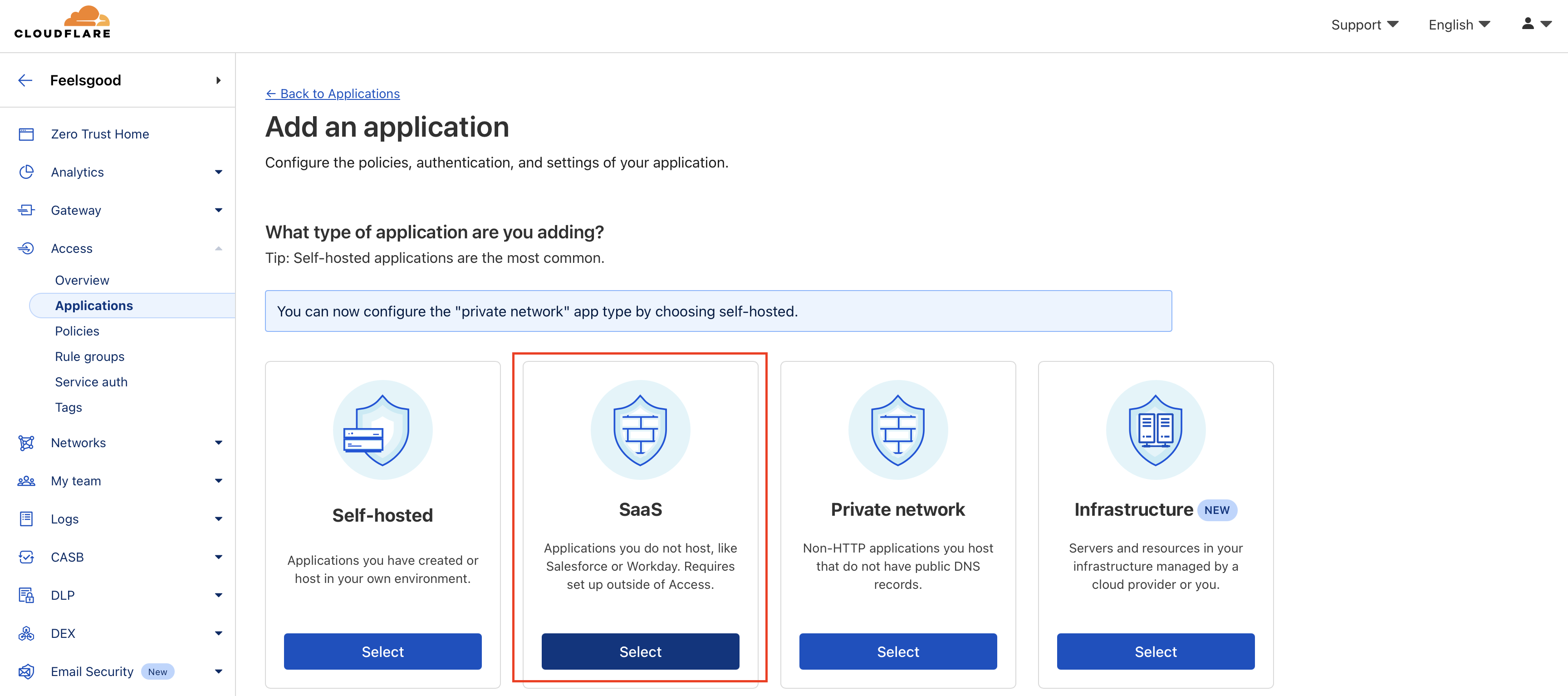Expand the Logs section arrow
This screenshot has width=1568, height=696.
[x=219, y=519]
